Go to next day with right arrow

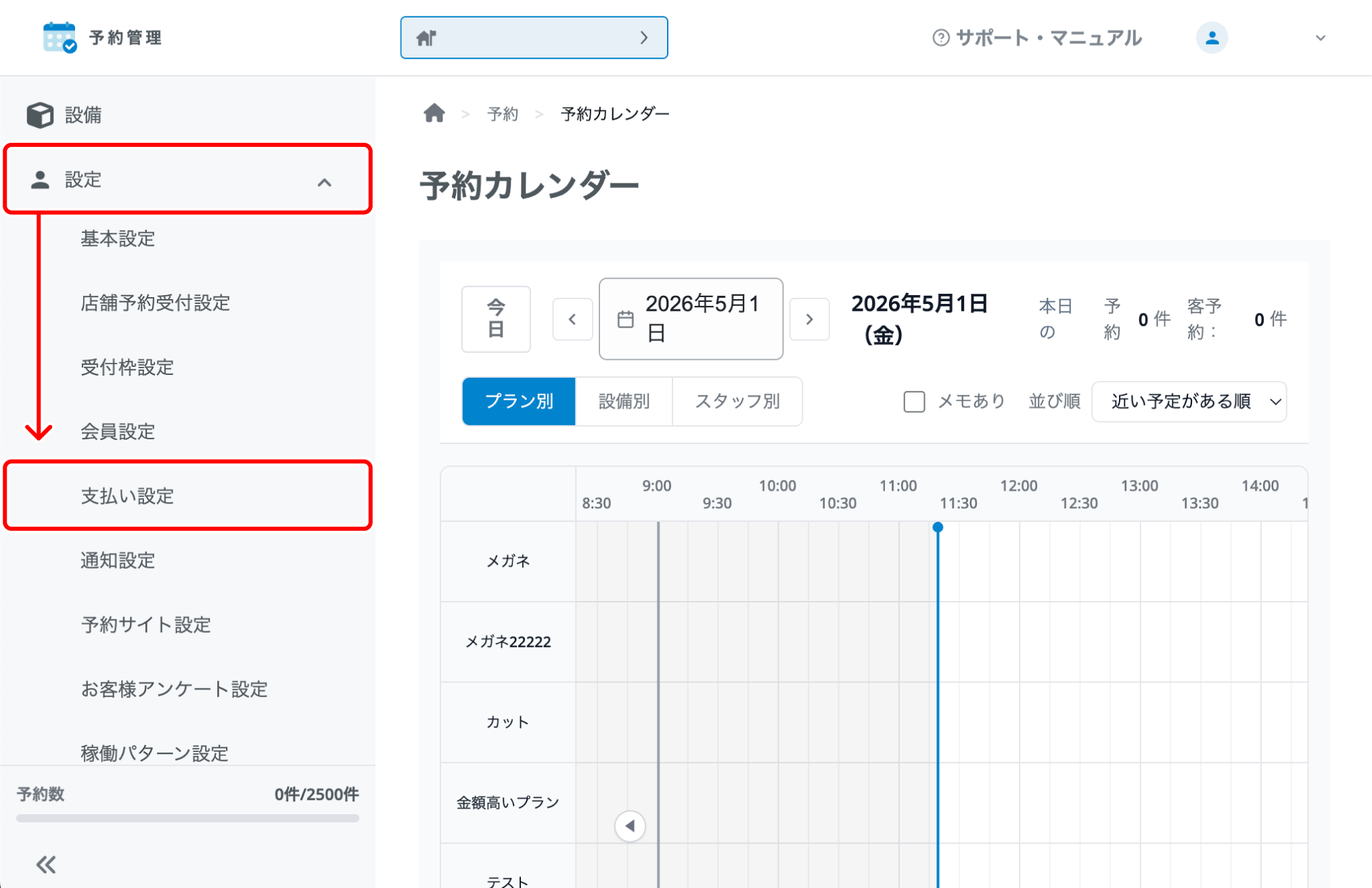pyautogui.click(x=809, y=319)
